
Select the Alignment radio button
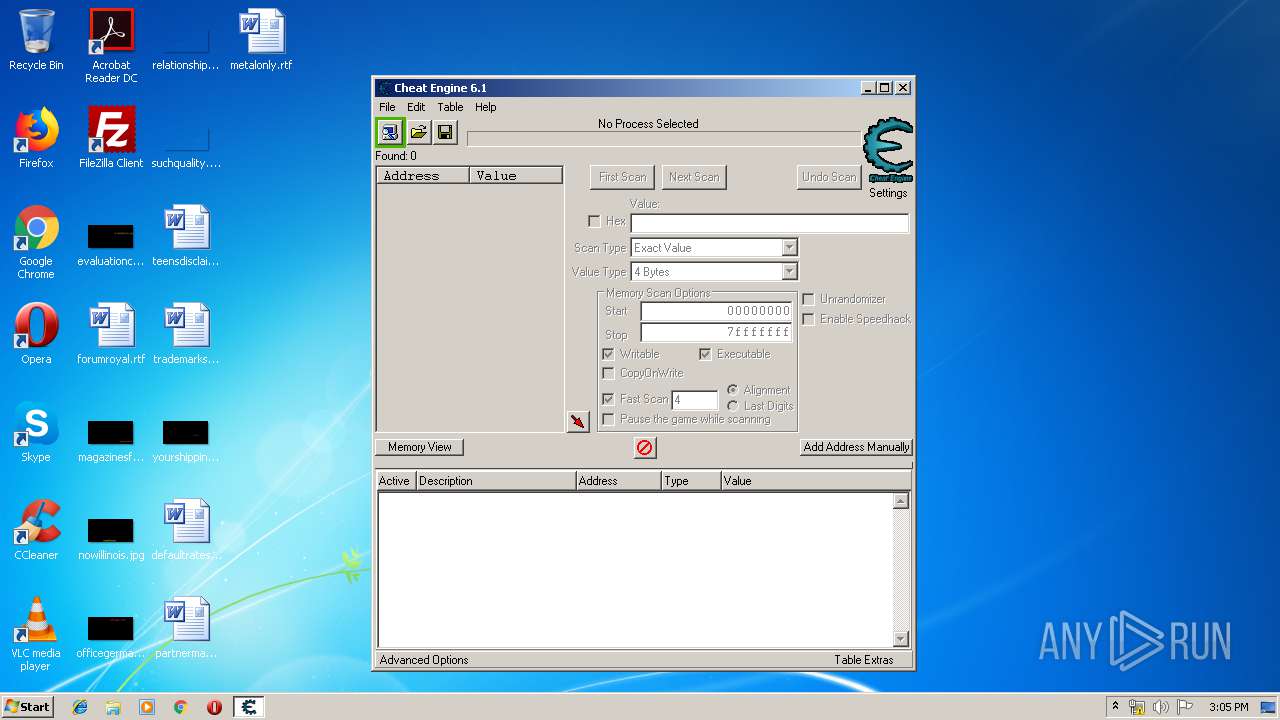[x=733, y=390]
